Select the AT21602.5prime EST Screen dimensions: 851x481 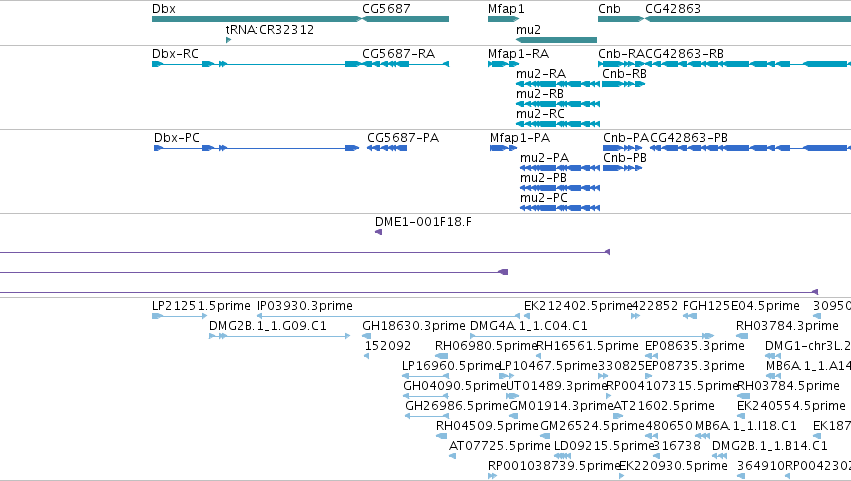[x=618, y=417]
